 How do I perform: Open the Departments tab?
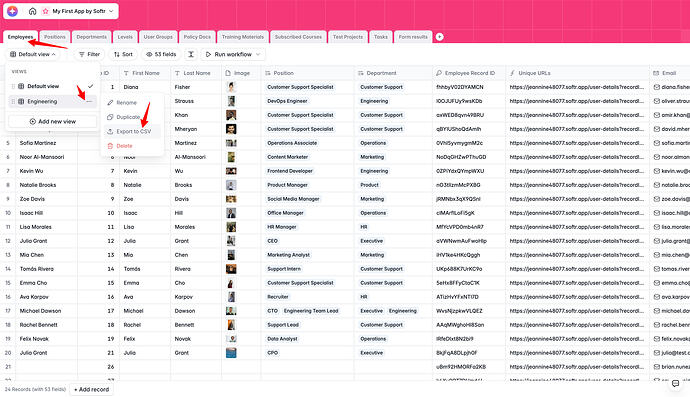(92, 37)
